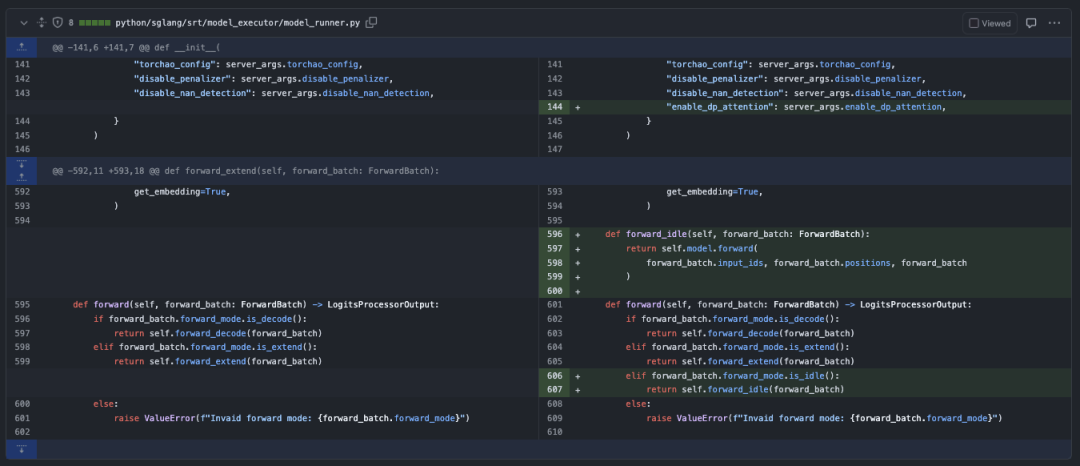Open the three-dot file options menu
The height and width of the screenshot is (466, 1080).
click(x=1057, y=22)
